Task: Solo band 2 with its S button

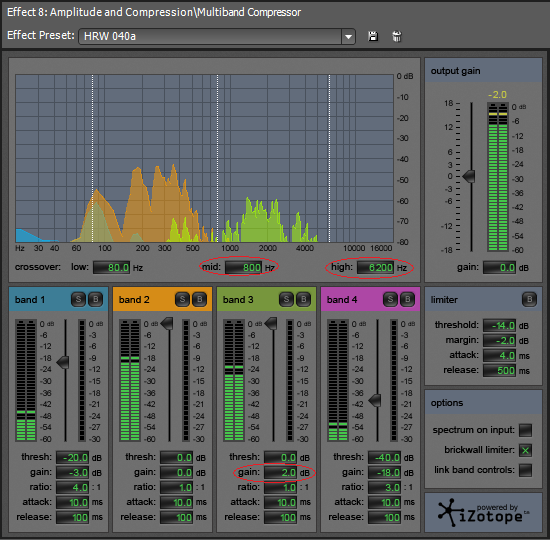Action: tap(182, 299)
